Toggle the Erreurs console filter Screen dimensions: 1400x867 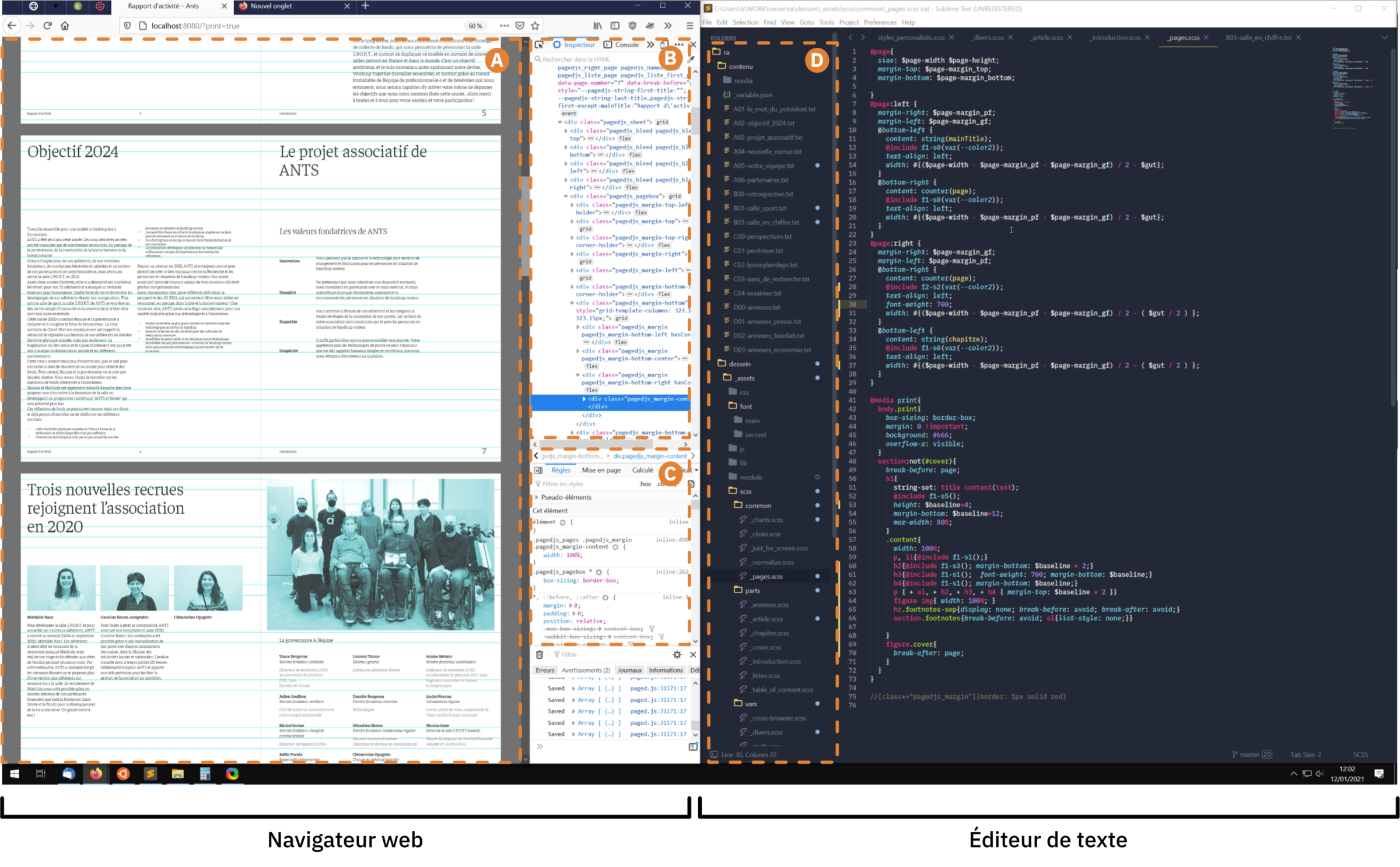click(x=545, y=671)
